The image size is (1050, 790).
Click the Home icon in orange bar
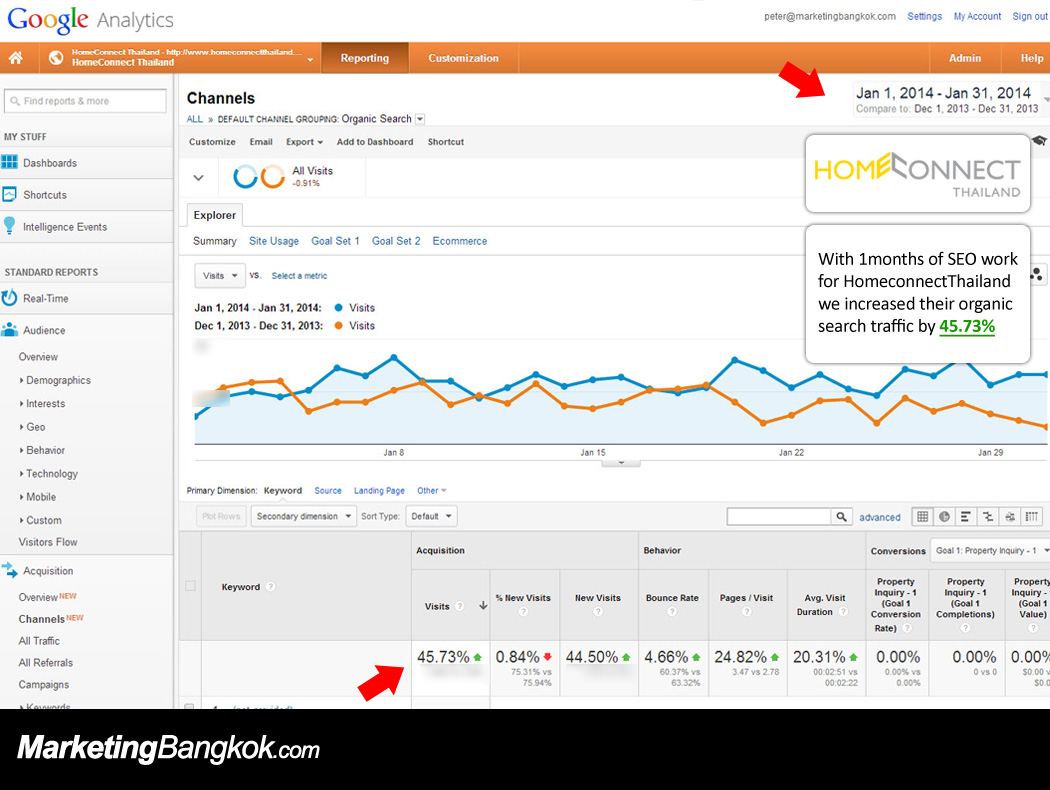[x=15, y=58]
